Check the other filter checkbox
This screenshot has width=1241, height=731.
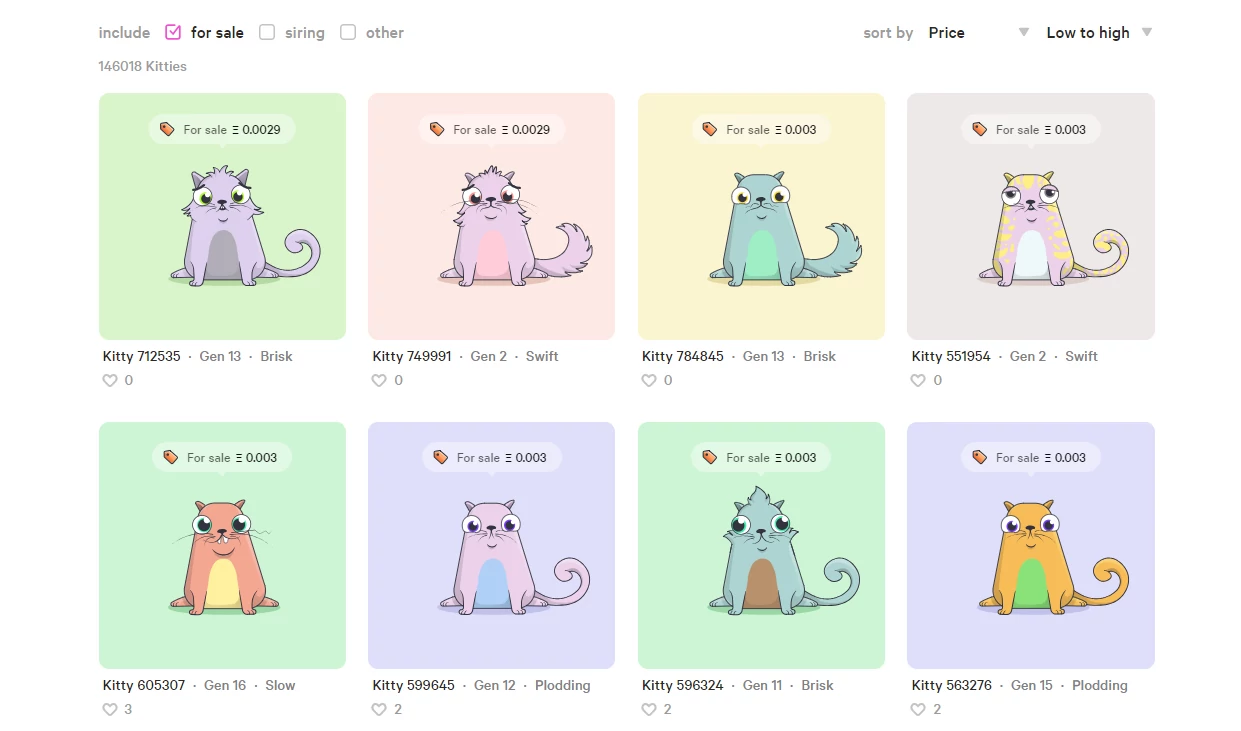click(x=348, y=32)
